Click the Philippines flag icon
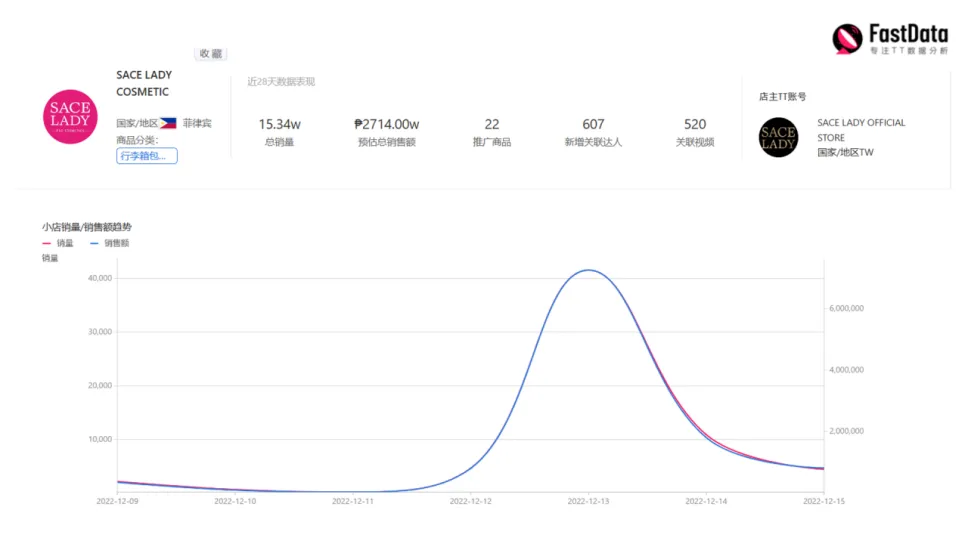Image resolution: width=968 pixels, height=545 pixels. click(168, 123)
